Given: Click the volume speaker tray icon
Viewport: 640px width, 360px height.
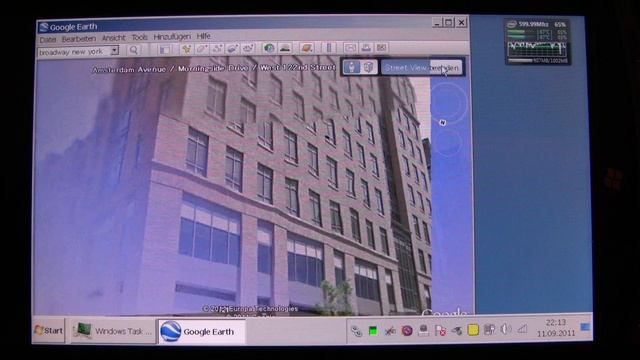Looking at the screenshot, I should 505,329.
